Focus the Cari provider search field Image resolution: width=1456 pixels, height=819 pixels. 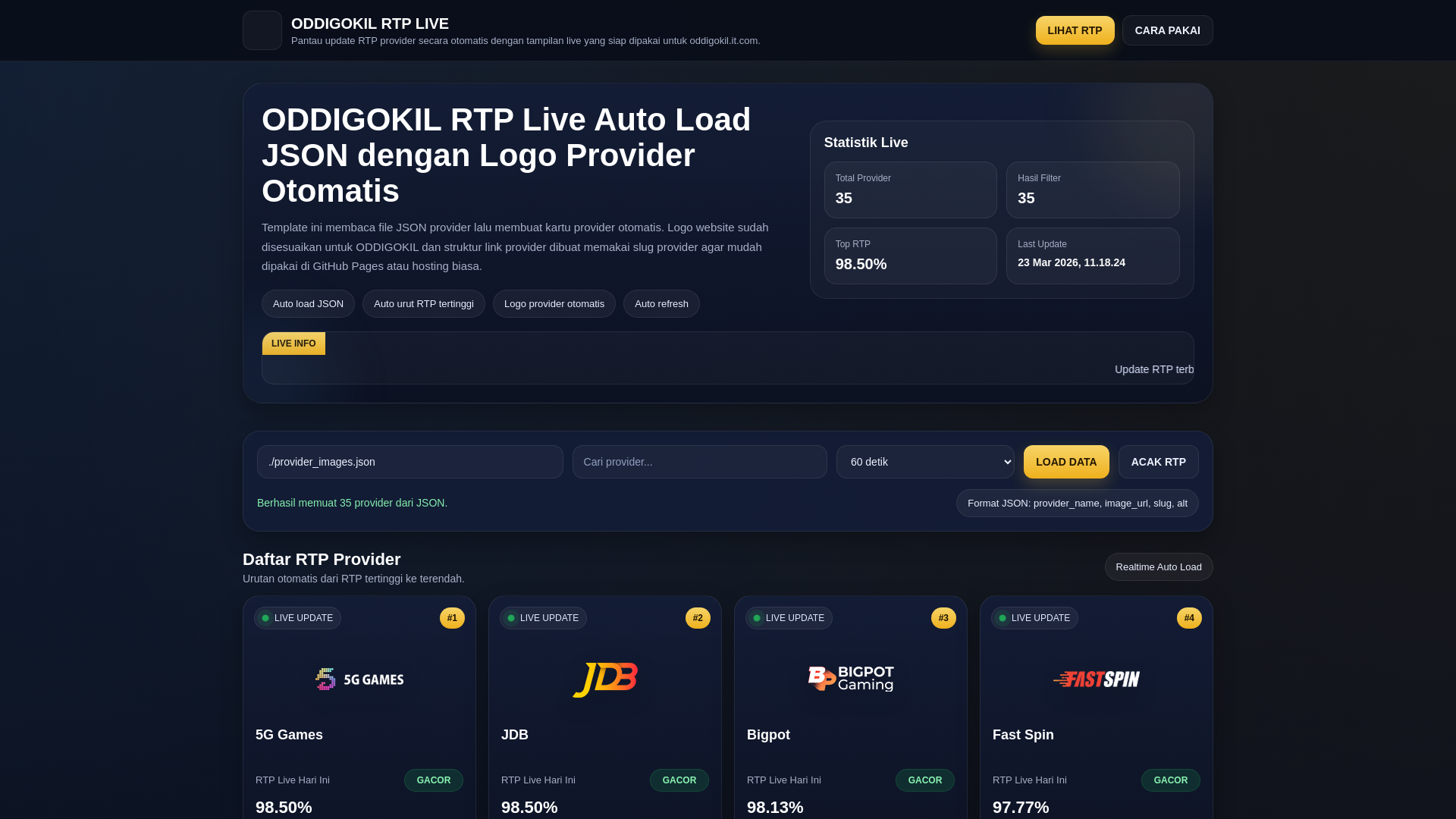tap(700, 462)
